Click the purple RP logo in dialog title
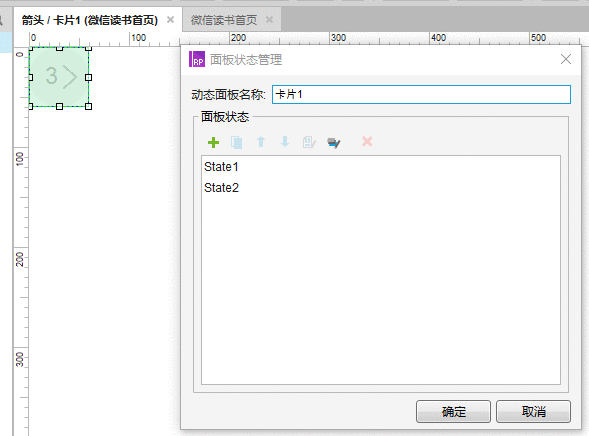589x436 pixels. [x=197, y=59]
